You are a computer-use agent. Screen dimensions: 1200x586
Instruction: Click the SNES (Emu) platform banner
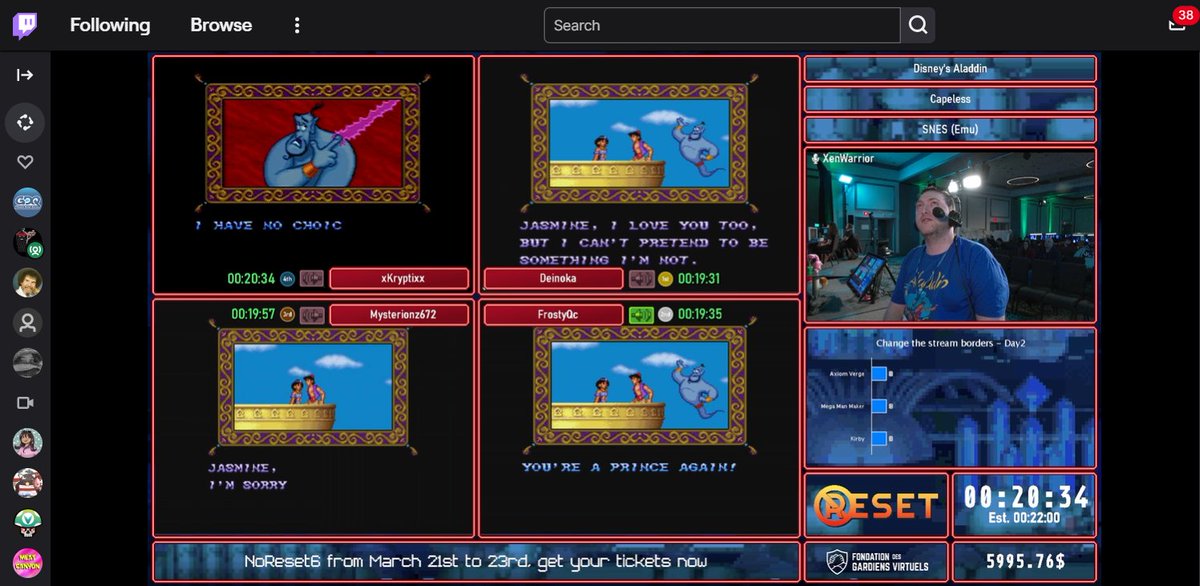coord(950,130)
